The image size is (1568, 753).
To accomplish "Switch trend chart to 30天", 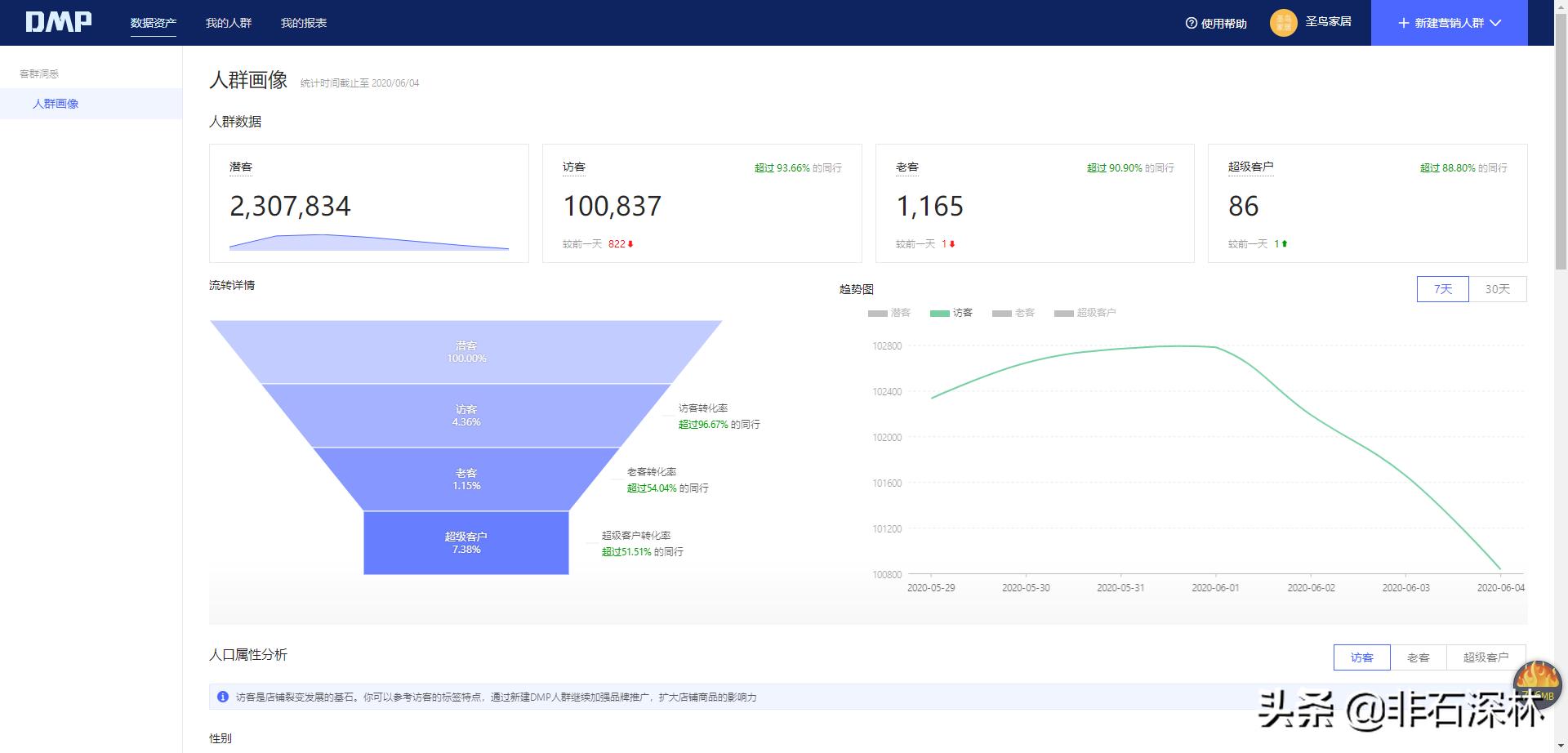I will (x=1497, y=289).
